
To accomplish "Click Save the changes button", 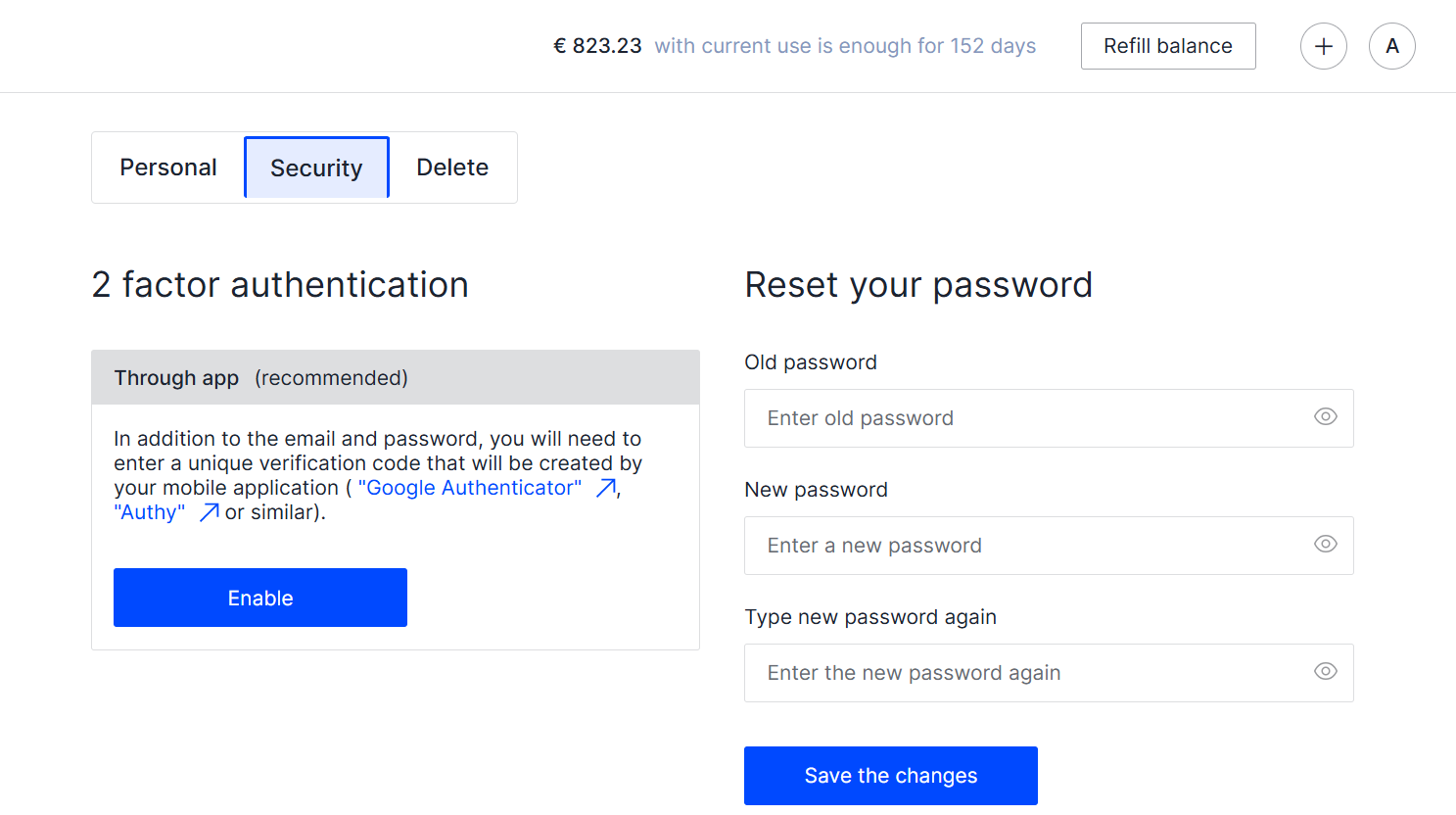I will point(890,776).
